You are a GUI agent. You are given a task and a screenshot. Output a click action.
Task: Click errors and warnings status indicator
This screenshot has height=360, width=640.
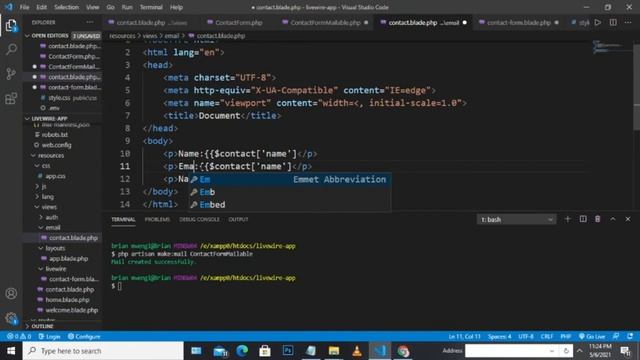(19, 336)
